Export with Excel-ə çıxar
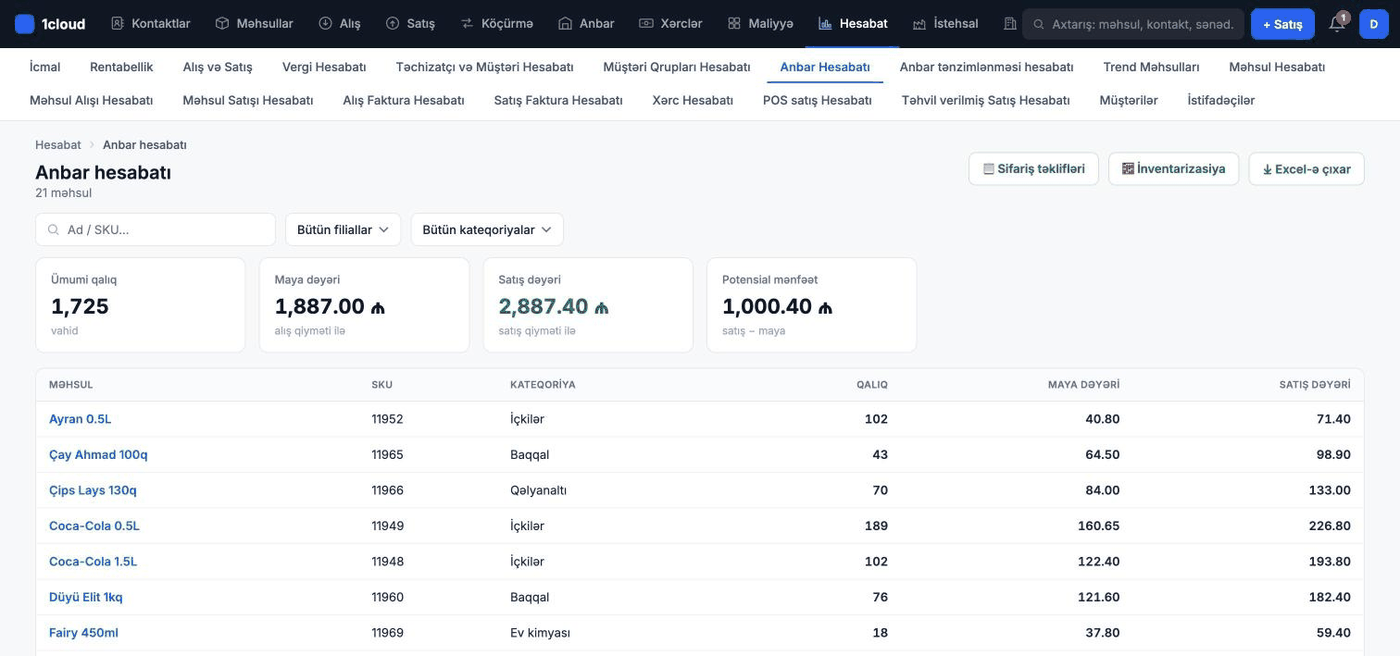This screenshot has height=656, width=1400. tap(1306, 169)
